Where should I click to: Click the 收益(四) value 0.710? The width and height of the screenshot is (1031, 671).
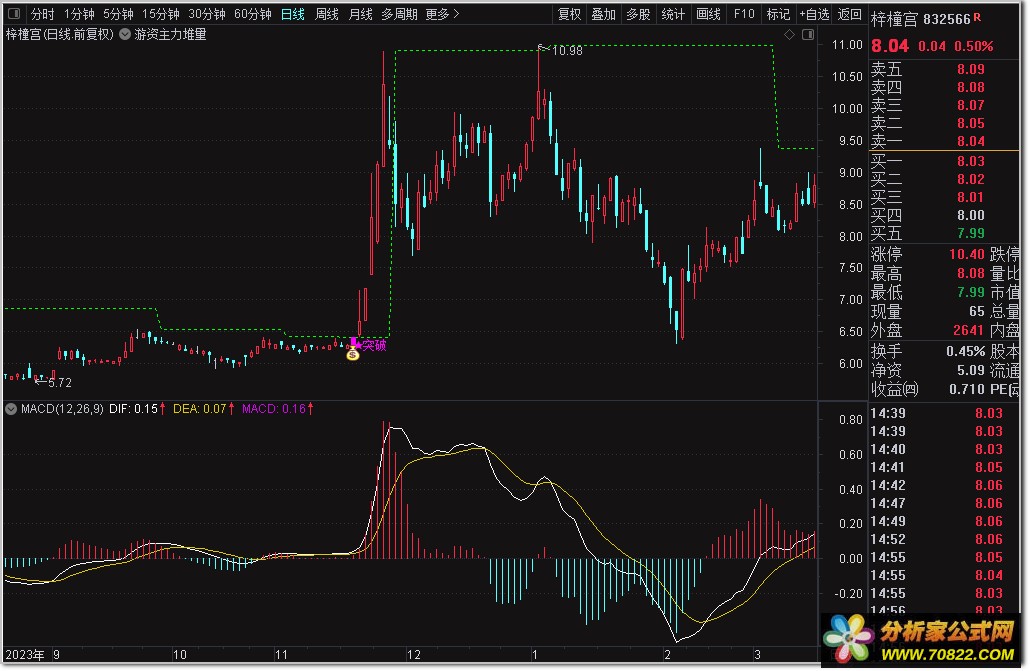click(x=967, y=389)
